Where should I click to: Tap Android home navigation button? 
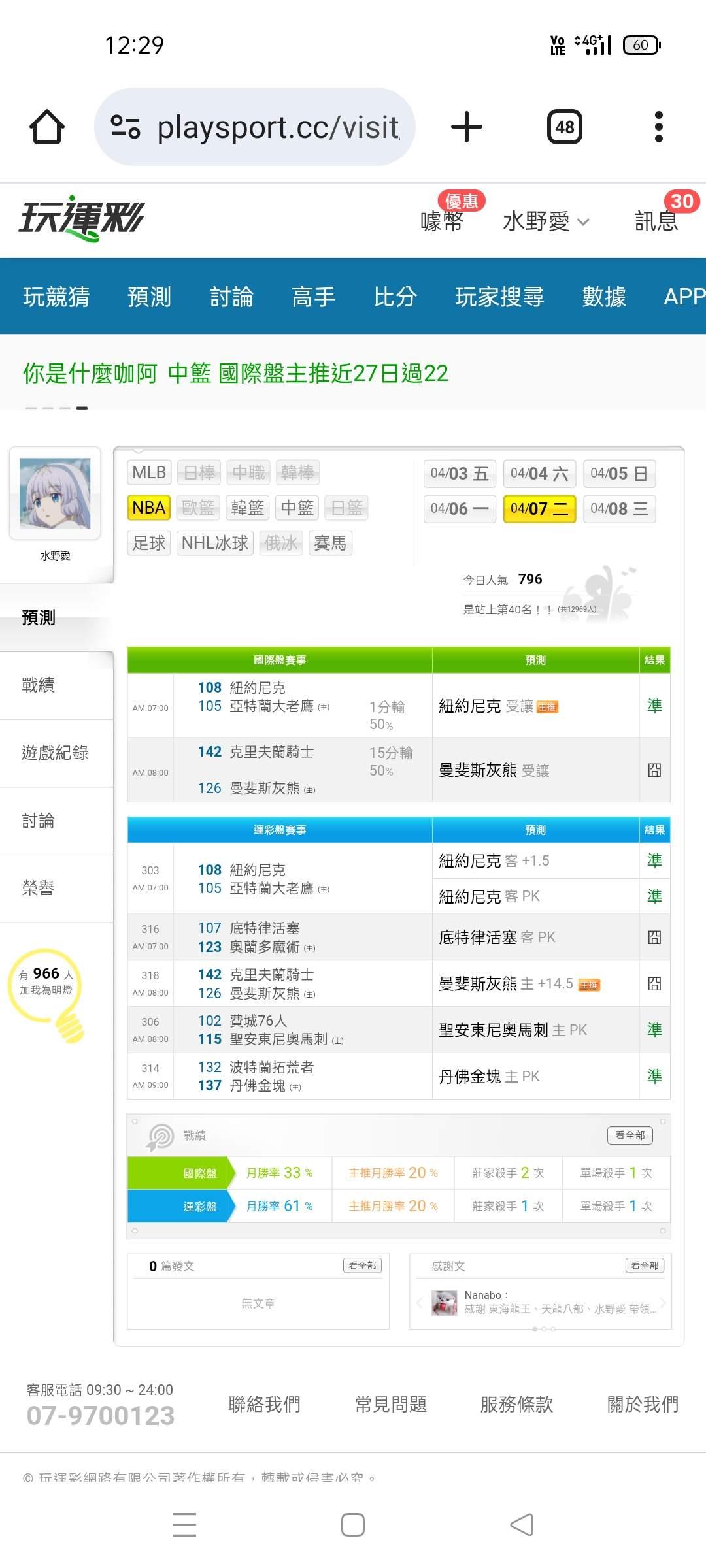353,1524
